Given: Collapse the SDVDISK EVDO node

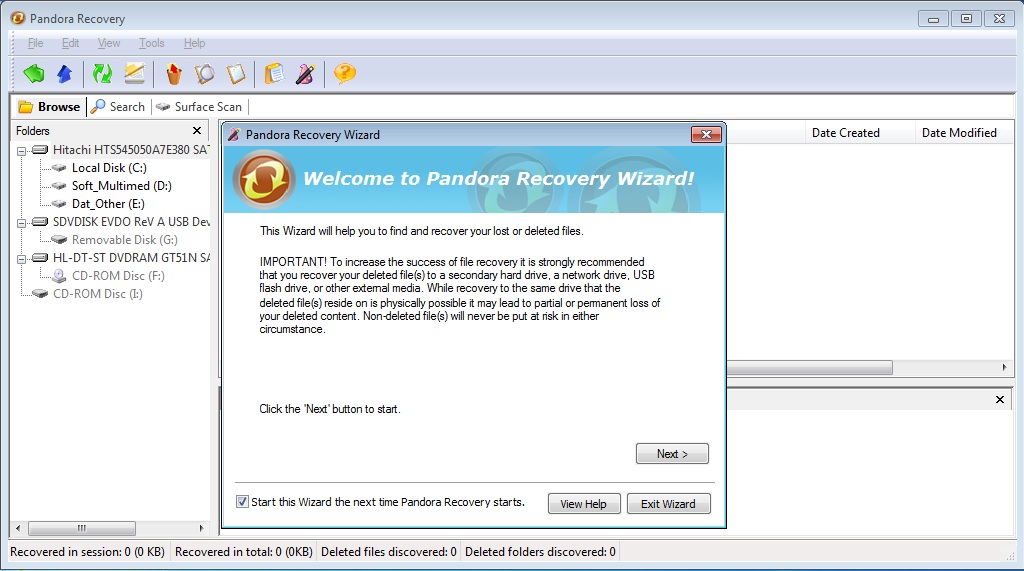Looking at the screenshot, I should point(22,223).
